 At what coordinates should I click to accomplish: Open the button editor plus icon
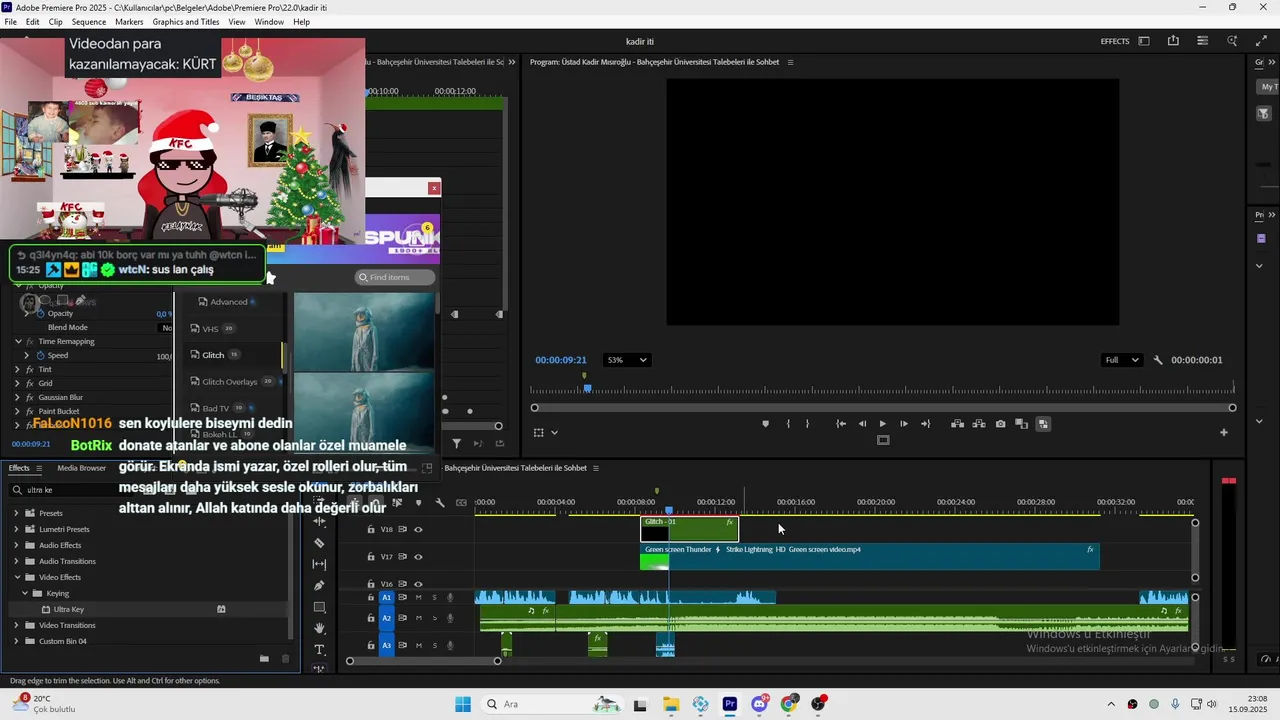1223,432
